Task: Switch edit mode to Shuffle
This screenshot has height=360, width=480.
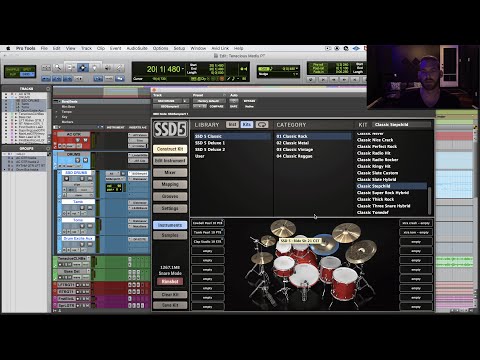Action: pyautogui.click(x=12, y=69)
